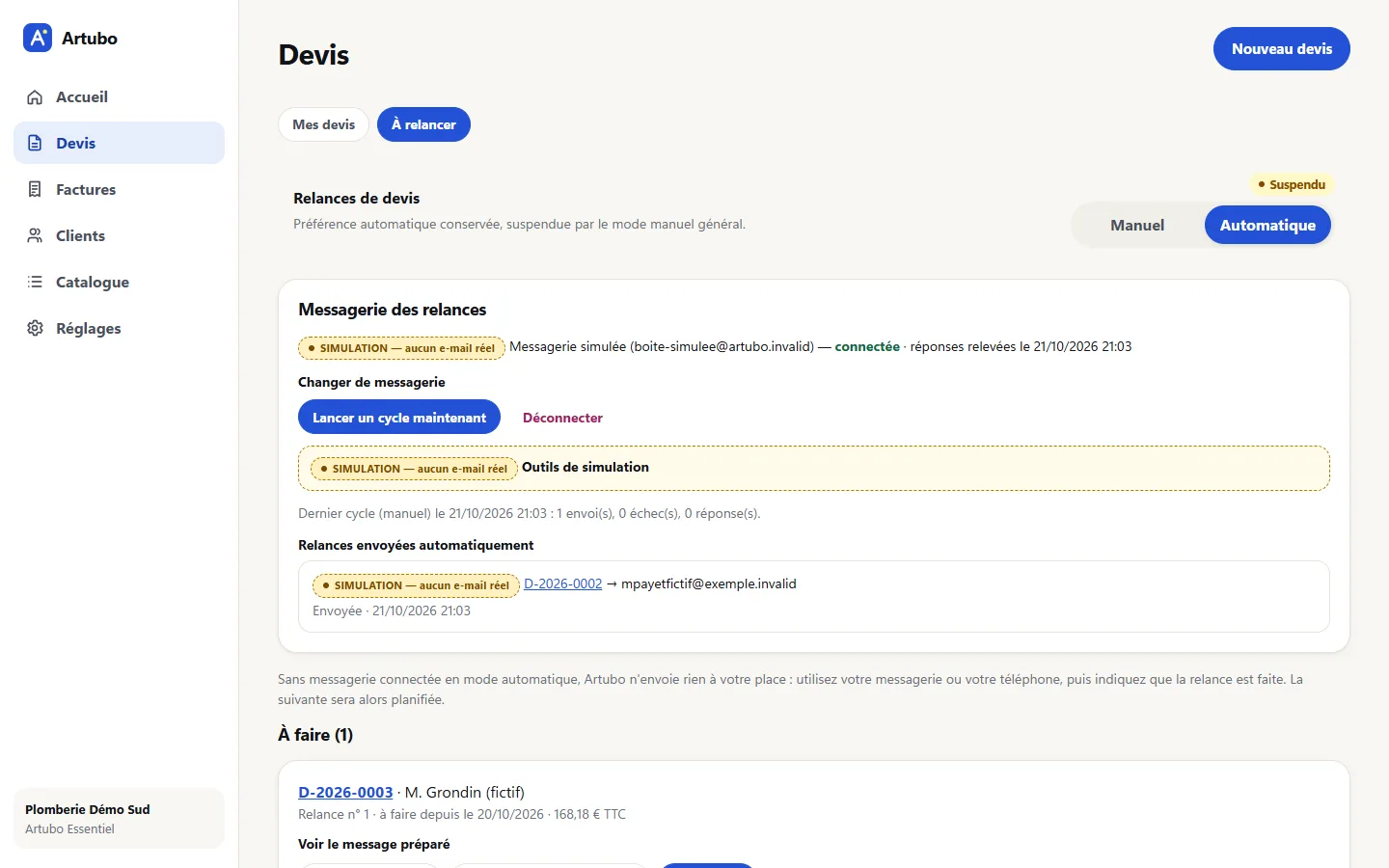This screenshot has height=868, width=1389.
Task: Open quote link D-2026-0002
Action: pos(562,583)
